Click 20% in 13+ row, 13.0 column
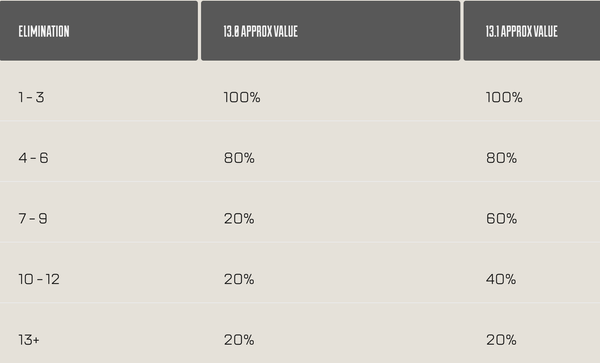This screenshot has height=363, width=600. (239, 340)
